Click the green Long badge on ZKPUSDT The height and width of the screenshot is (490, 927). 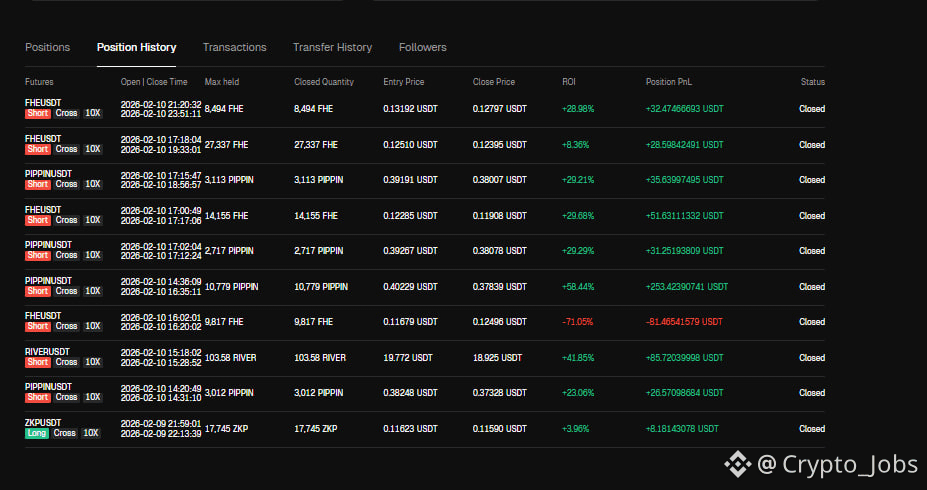37,434
